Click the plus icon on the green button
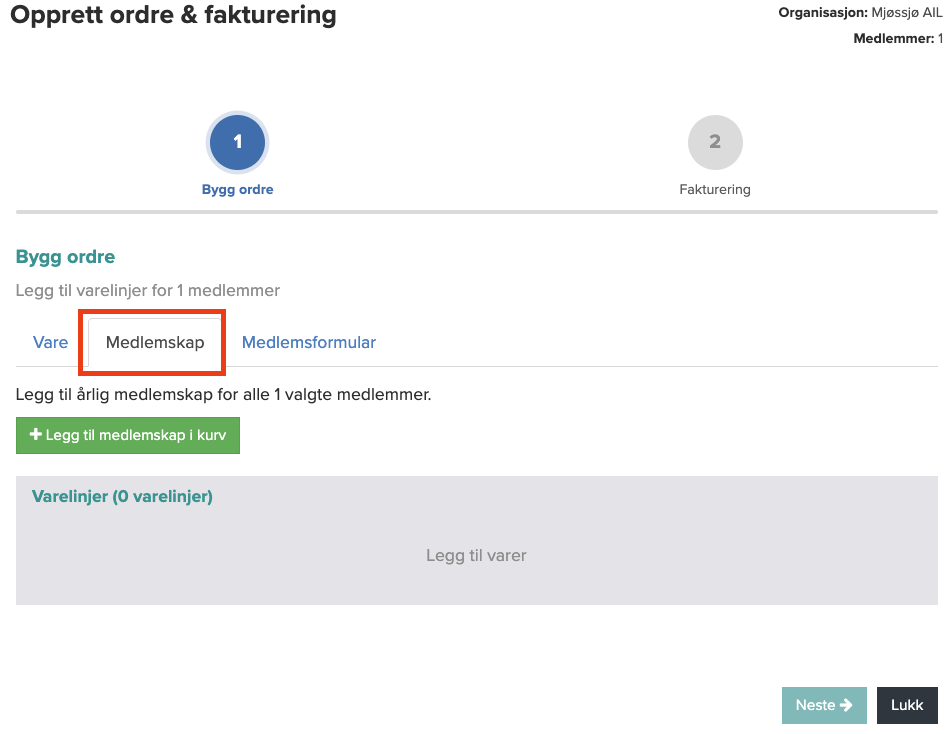The image size is (945, 734). (x=36, y=434)
